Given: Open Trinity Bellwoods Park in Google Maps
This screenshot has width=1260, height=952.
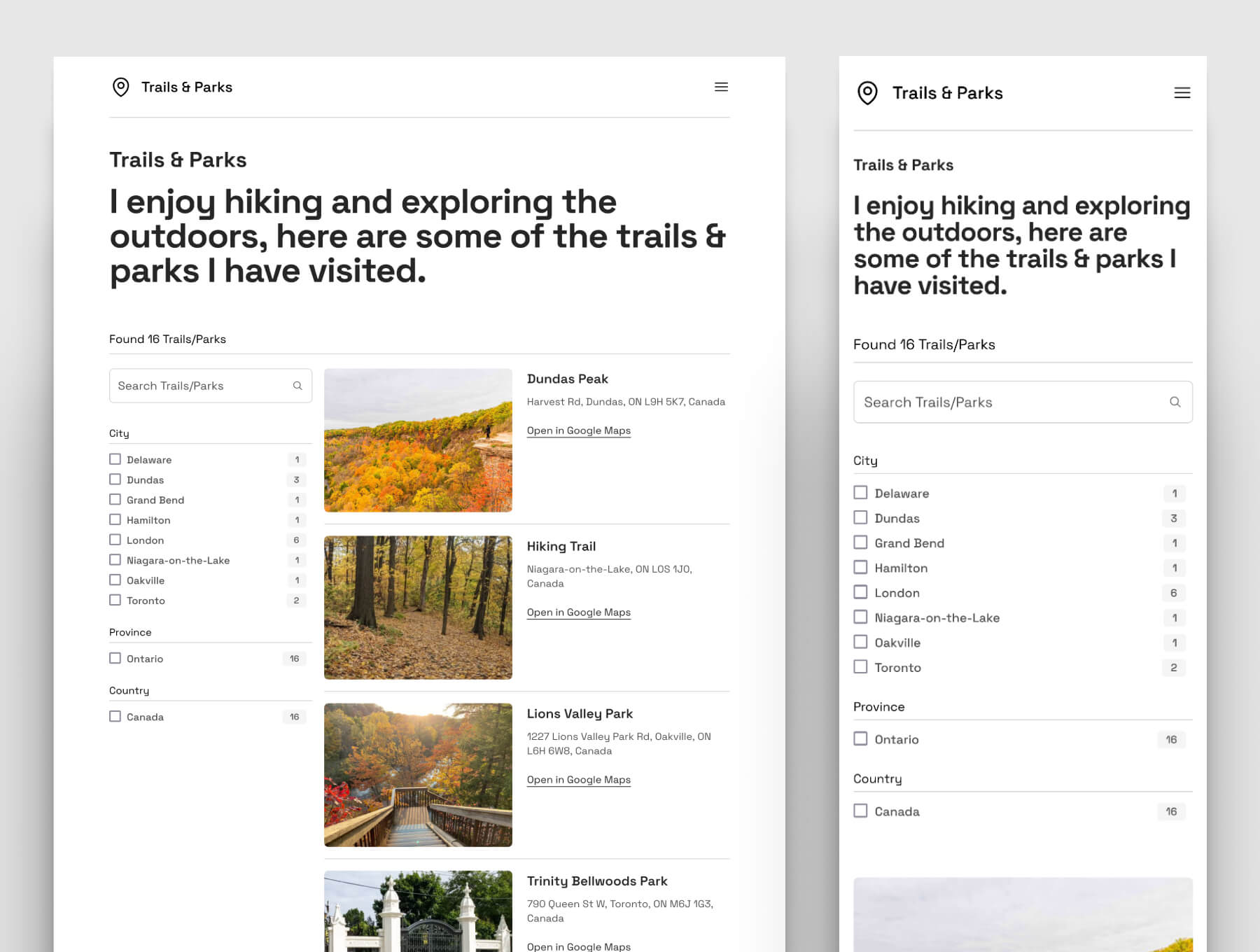Looking at the screenshot, I should coord(578,946).
